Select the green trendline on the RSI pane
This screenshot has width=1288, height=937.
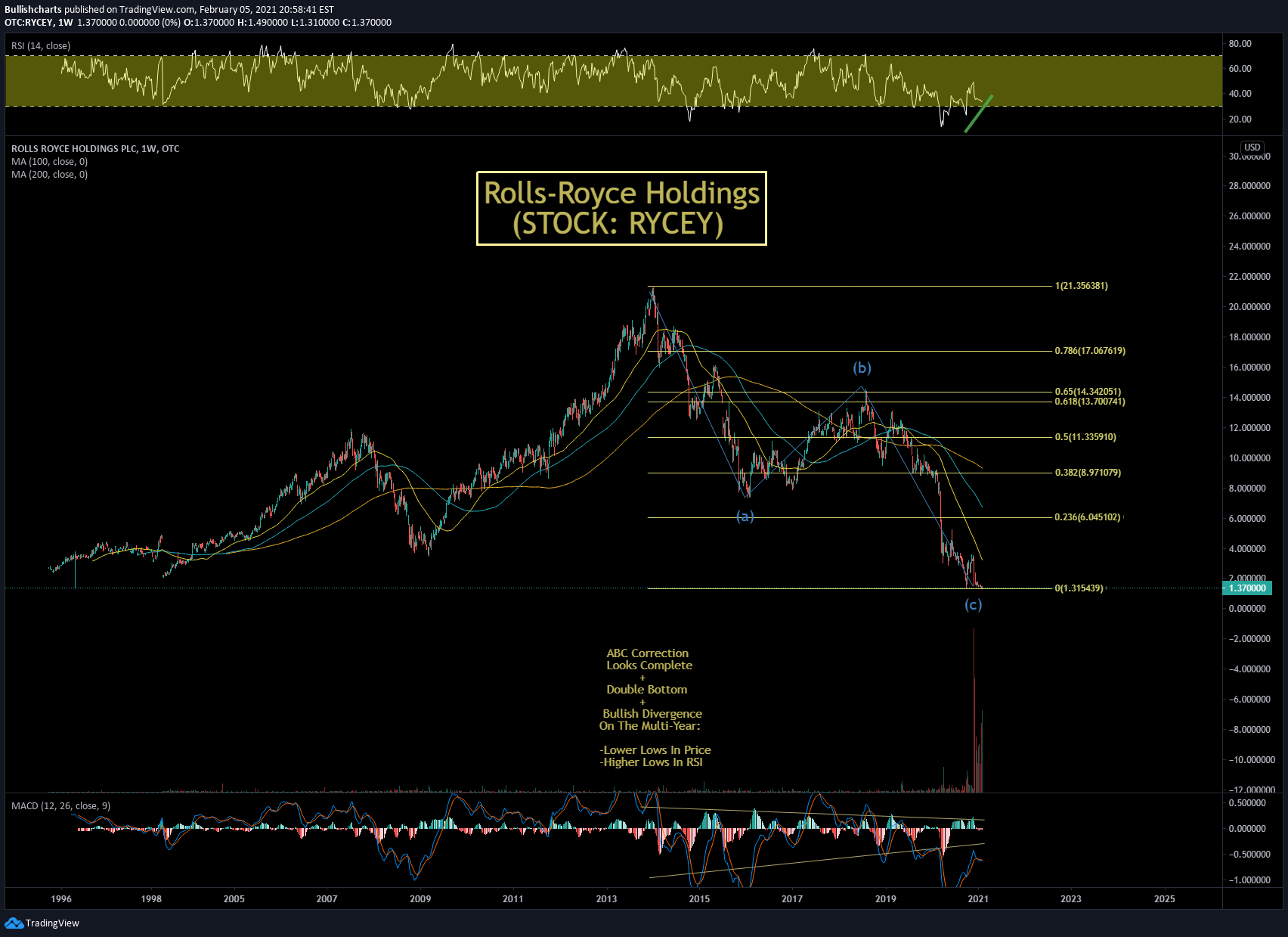pos(979,113)
